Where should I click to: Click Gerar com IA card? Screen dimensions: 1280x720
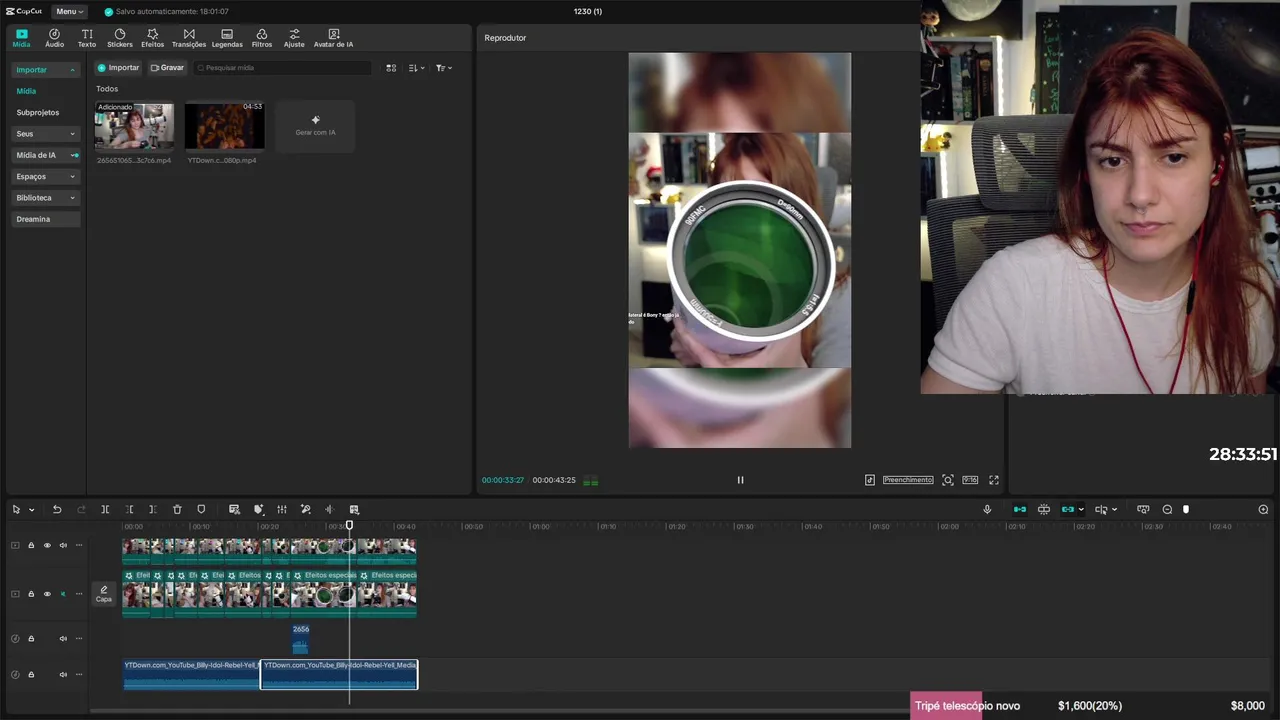tap(315, 126)
